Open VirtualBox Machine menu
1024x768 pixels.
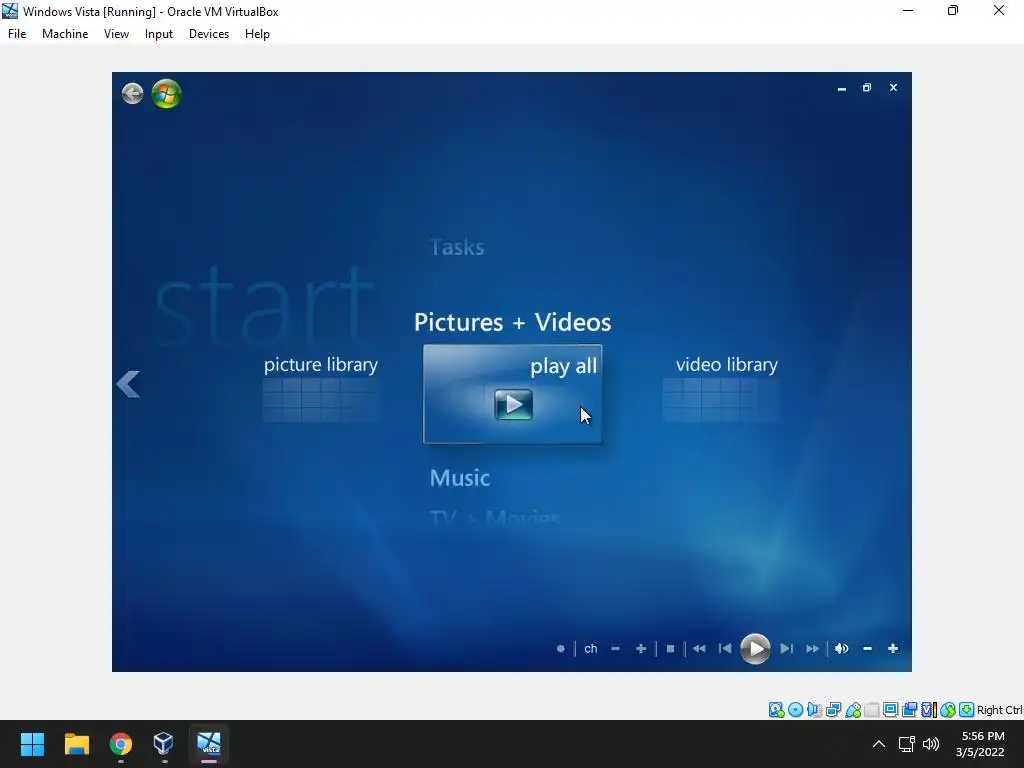(x=65, y=34)
